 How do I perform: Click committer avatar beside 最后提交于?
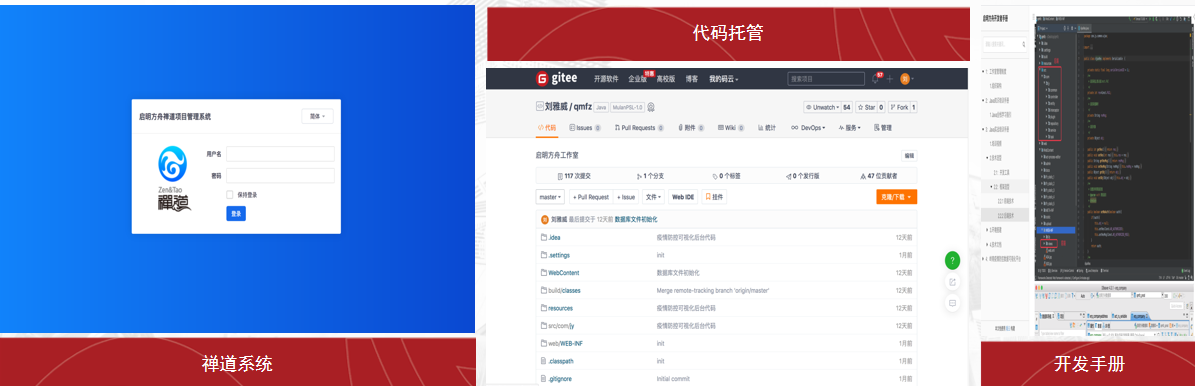tap(544, 219)
